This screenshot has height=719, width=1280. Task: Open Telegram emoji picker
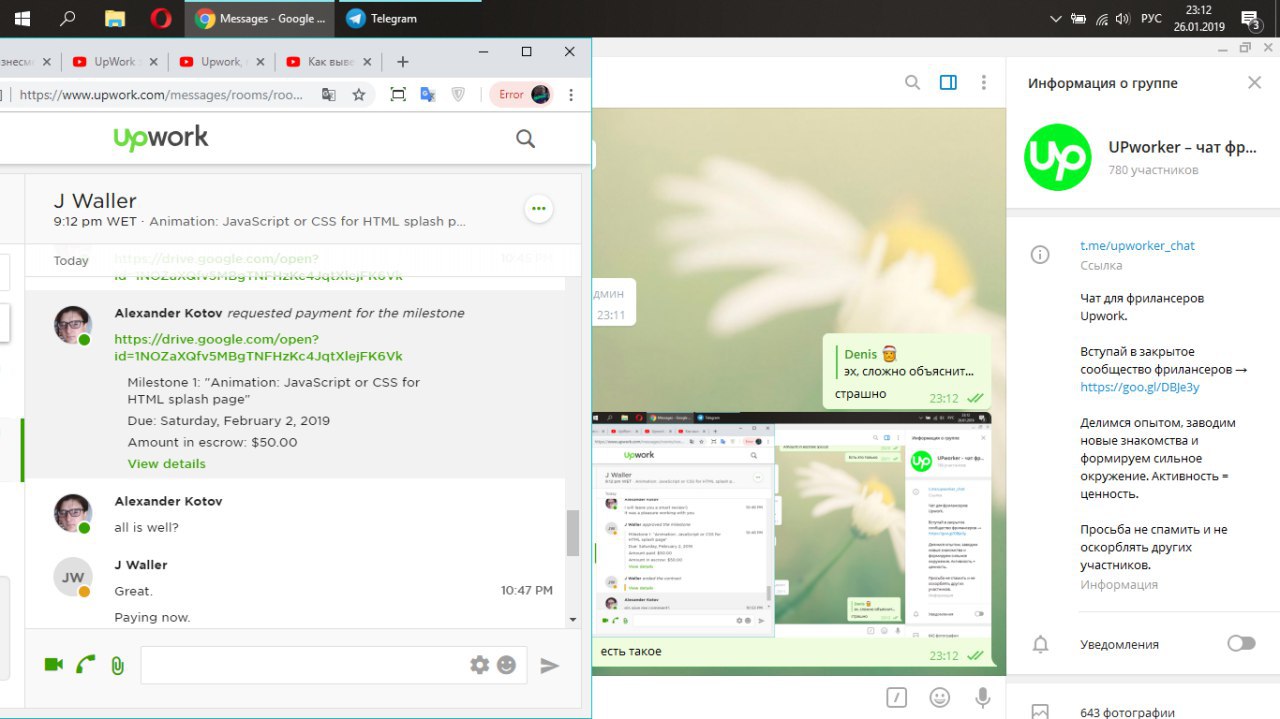coord(940,697)
